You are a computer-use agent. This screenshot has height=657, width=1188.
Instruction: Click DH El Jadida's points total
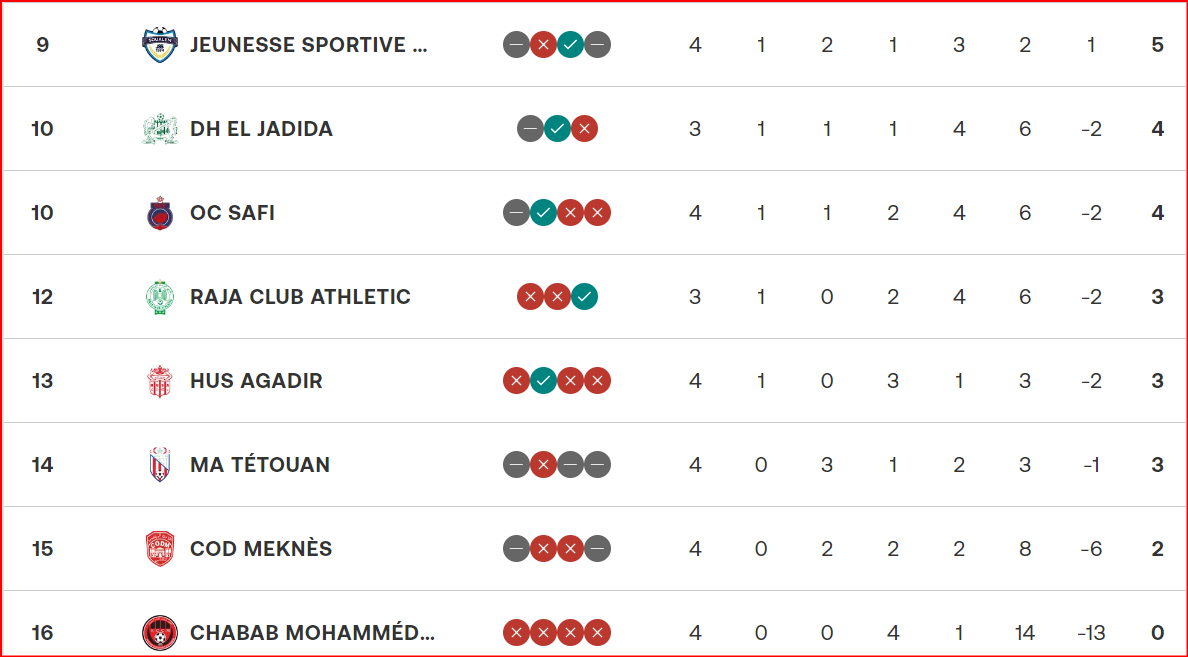pyautogui.click(x=1157, y=129)
